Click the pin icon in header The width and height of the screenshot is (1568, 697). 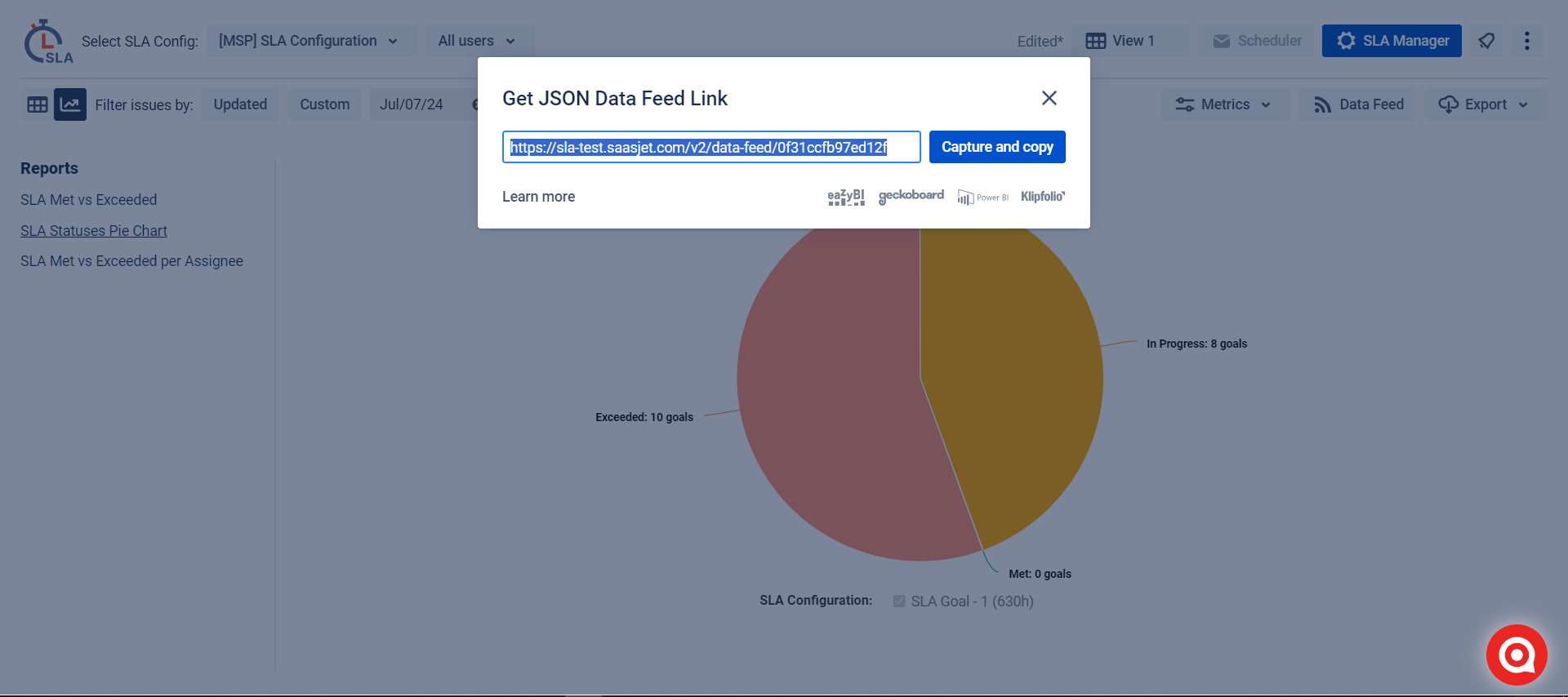pos(1486,41)
